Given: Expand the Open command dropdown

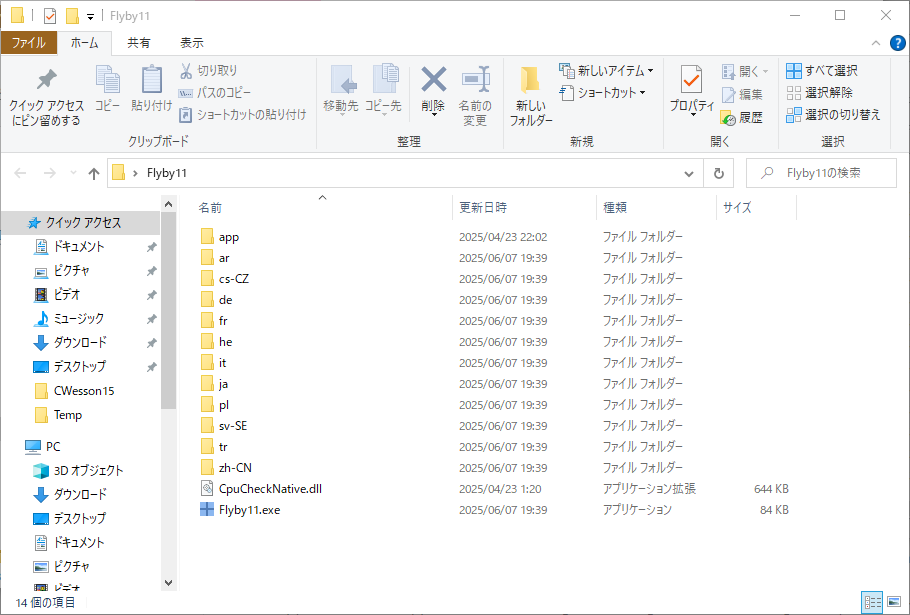Looking at the screenshot, I should (x=765, y=71).
